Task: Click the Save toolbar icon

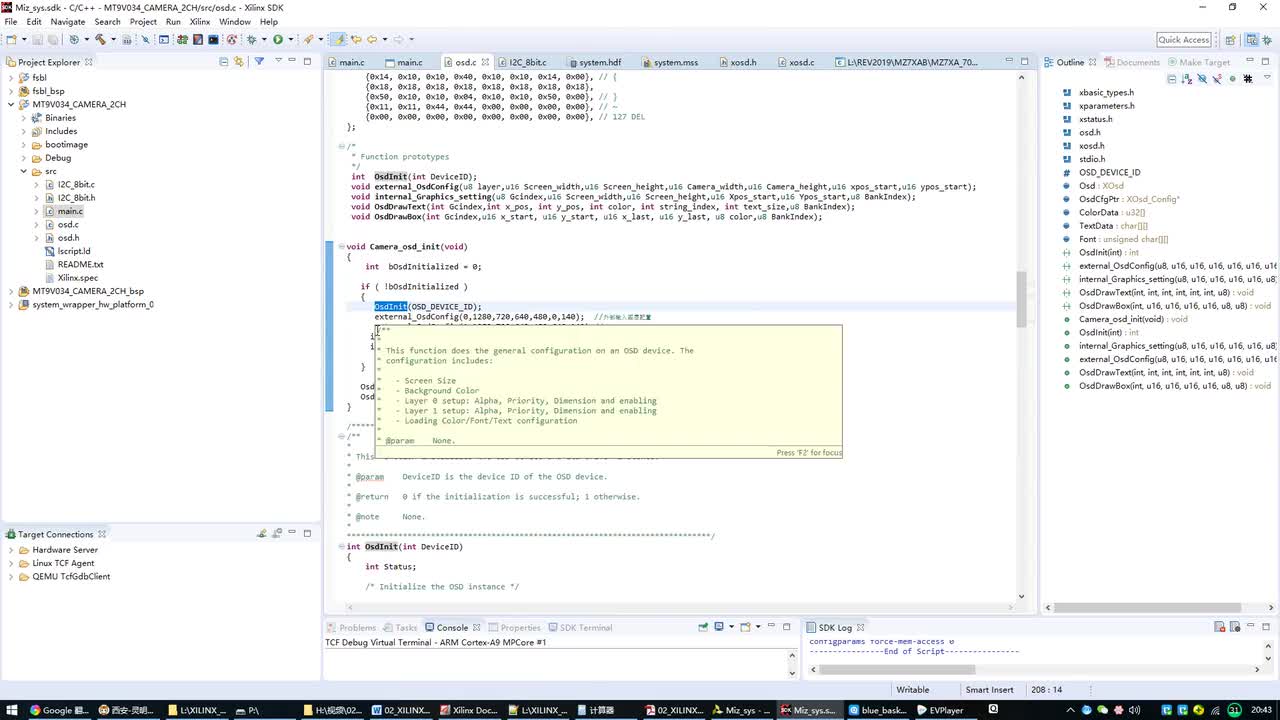Action: point(37,40)
